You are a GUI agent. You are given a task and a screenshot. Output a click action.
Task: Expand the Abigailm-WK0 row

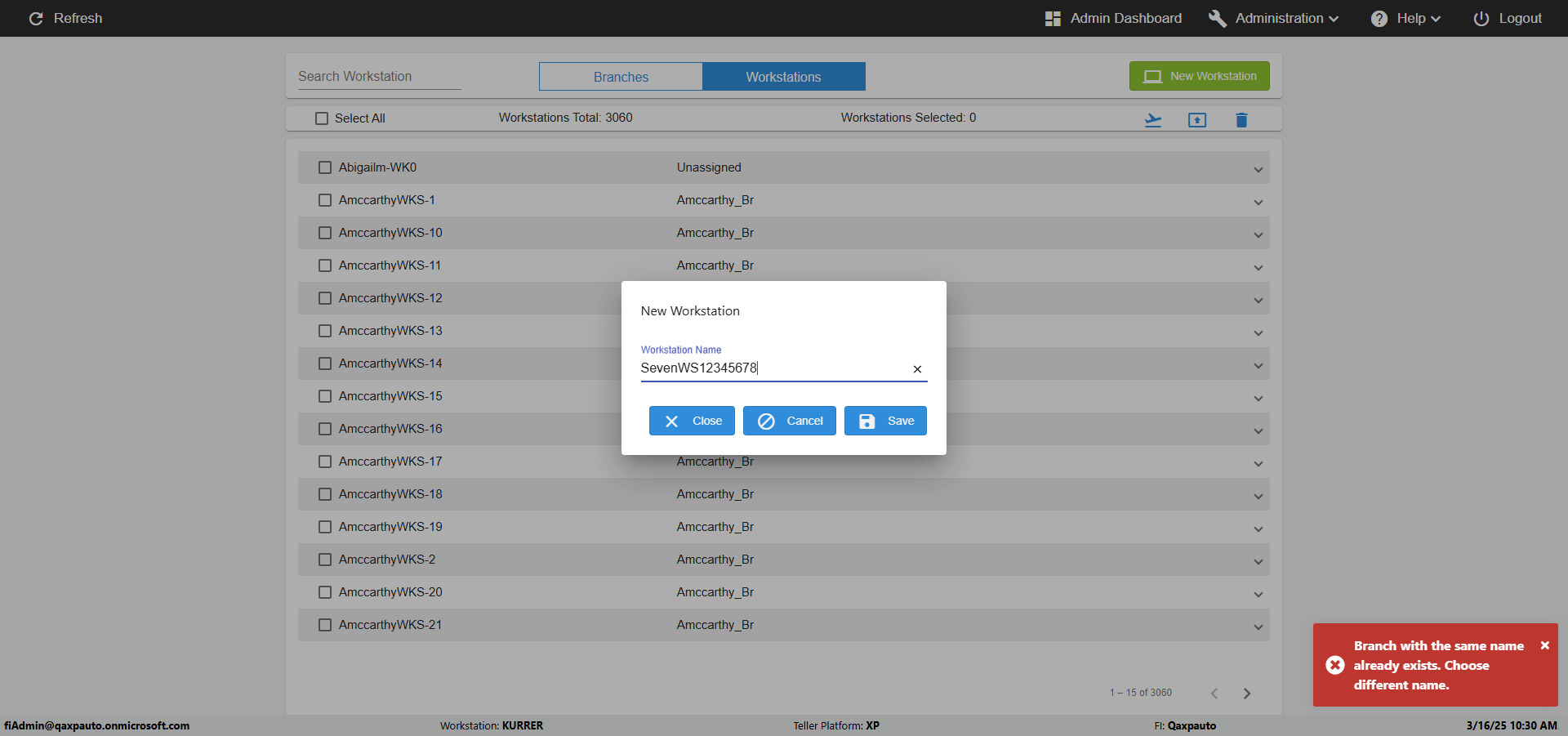coord(1258,170)
